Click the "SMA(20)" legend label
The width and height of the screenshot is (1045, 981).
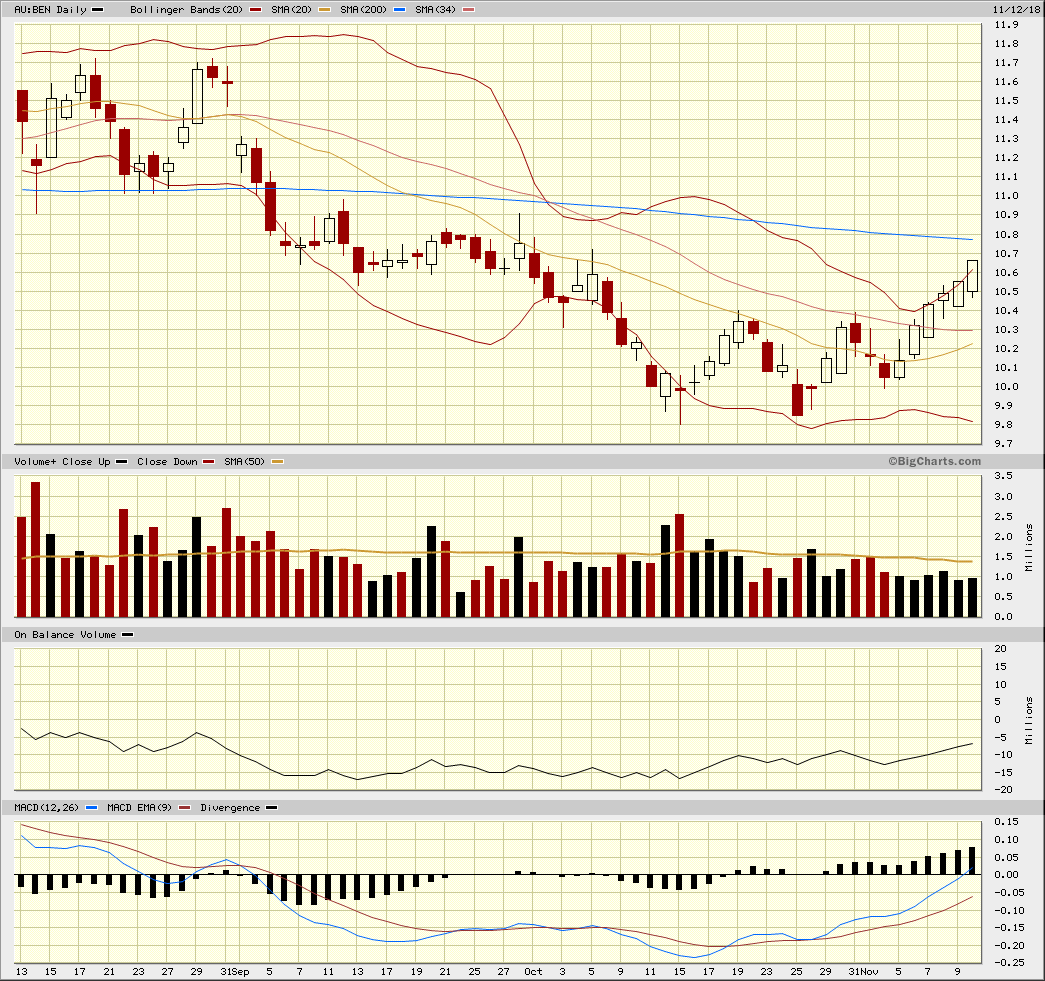click(x=292, y=10)
